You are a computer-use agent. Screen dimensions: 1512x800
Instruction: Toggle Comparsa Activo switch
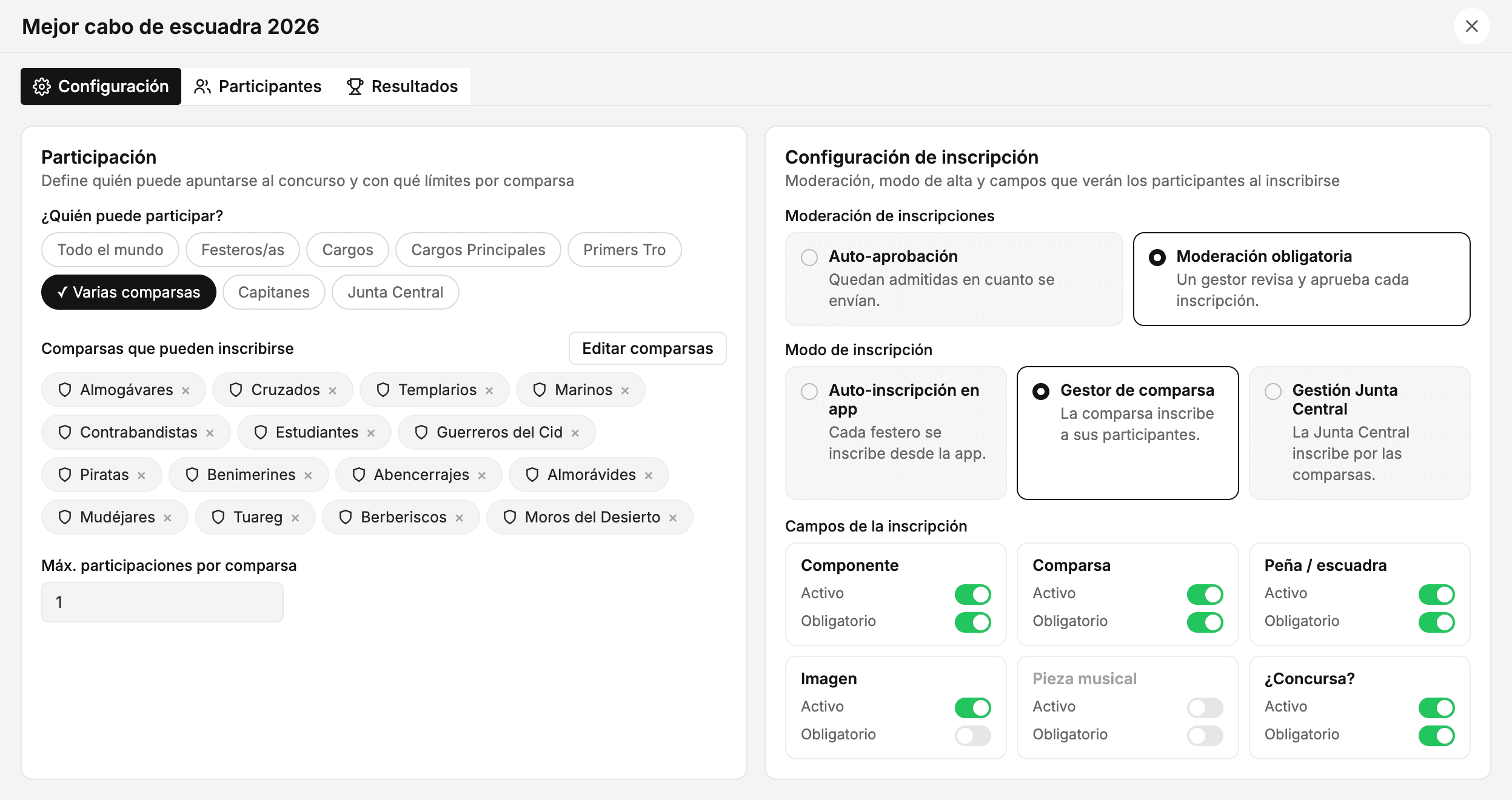[1205, 594]
